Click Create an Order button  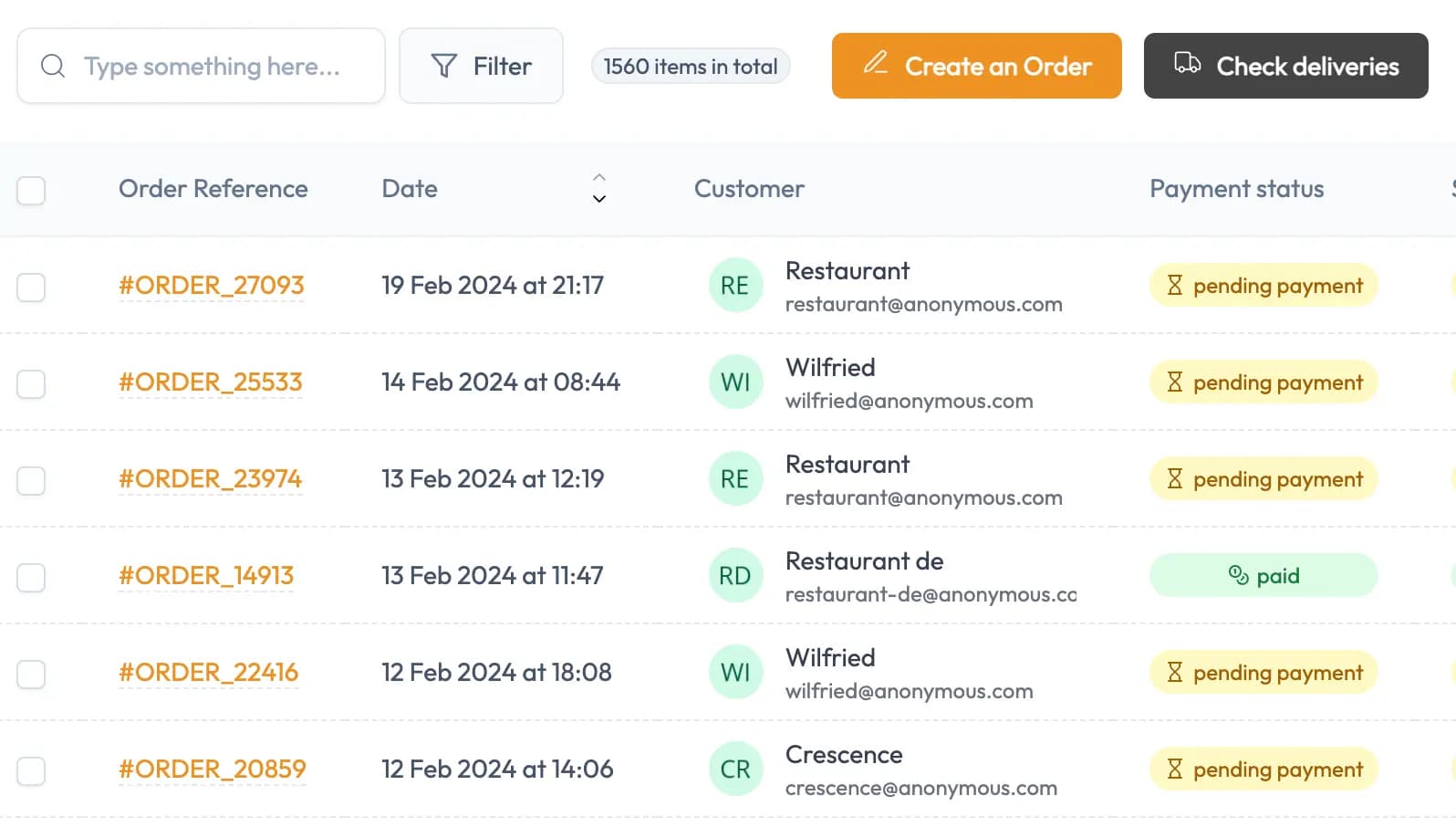tap(976, 66)
